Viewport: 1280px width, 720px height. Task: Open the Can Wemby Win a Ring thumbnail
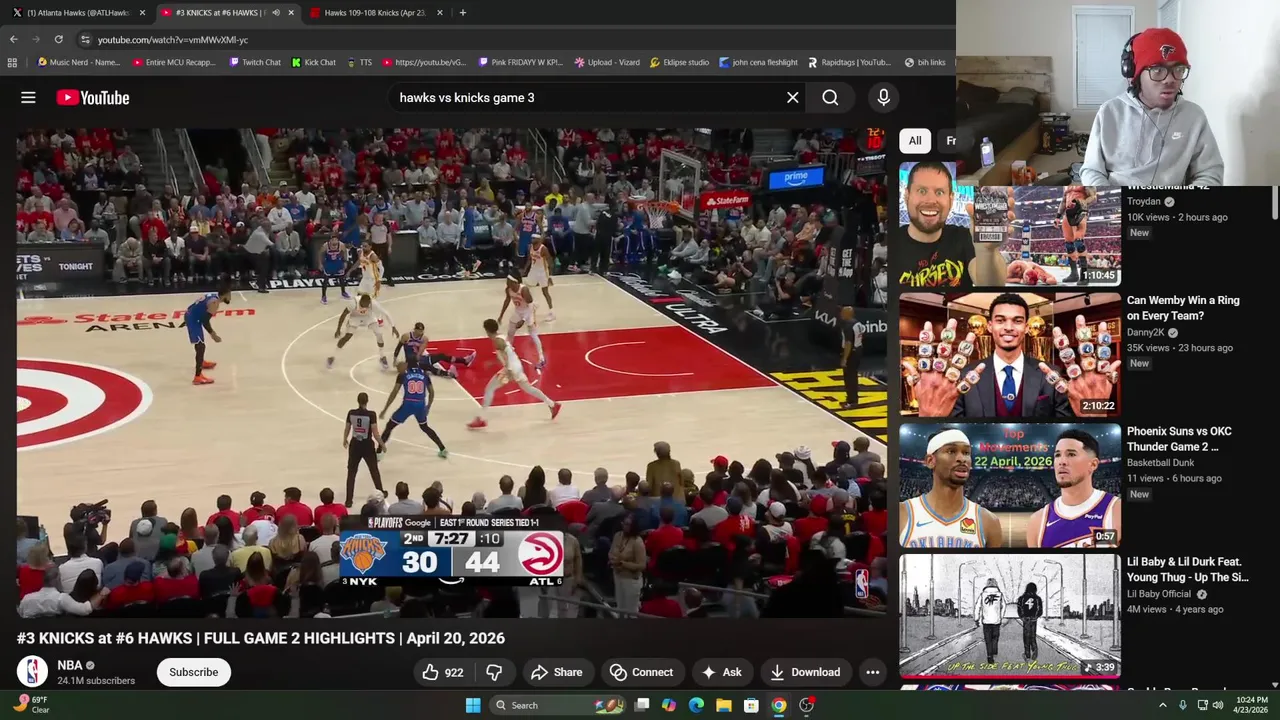coord(1010,354)
